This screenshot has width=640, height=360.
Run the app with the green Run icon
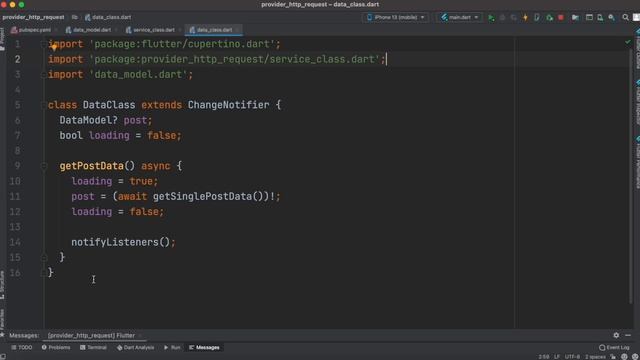tap(491, 18)
